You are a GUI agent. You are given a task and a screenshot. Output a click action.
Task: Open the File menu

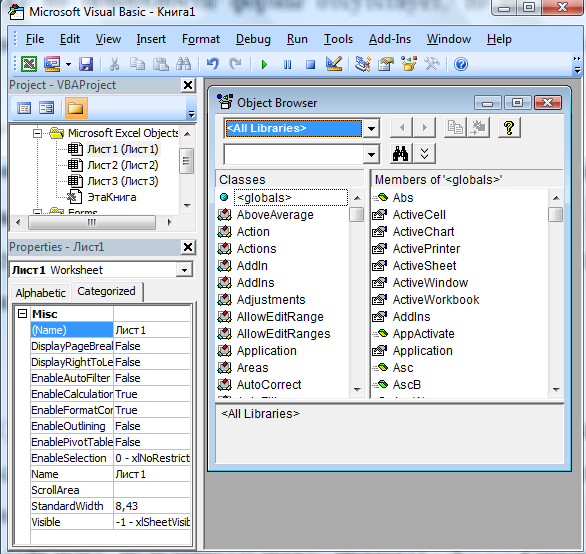[35, 39]
